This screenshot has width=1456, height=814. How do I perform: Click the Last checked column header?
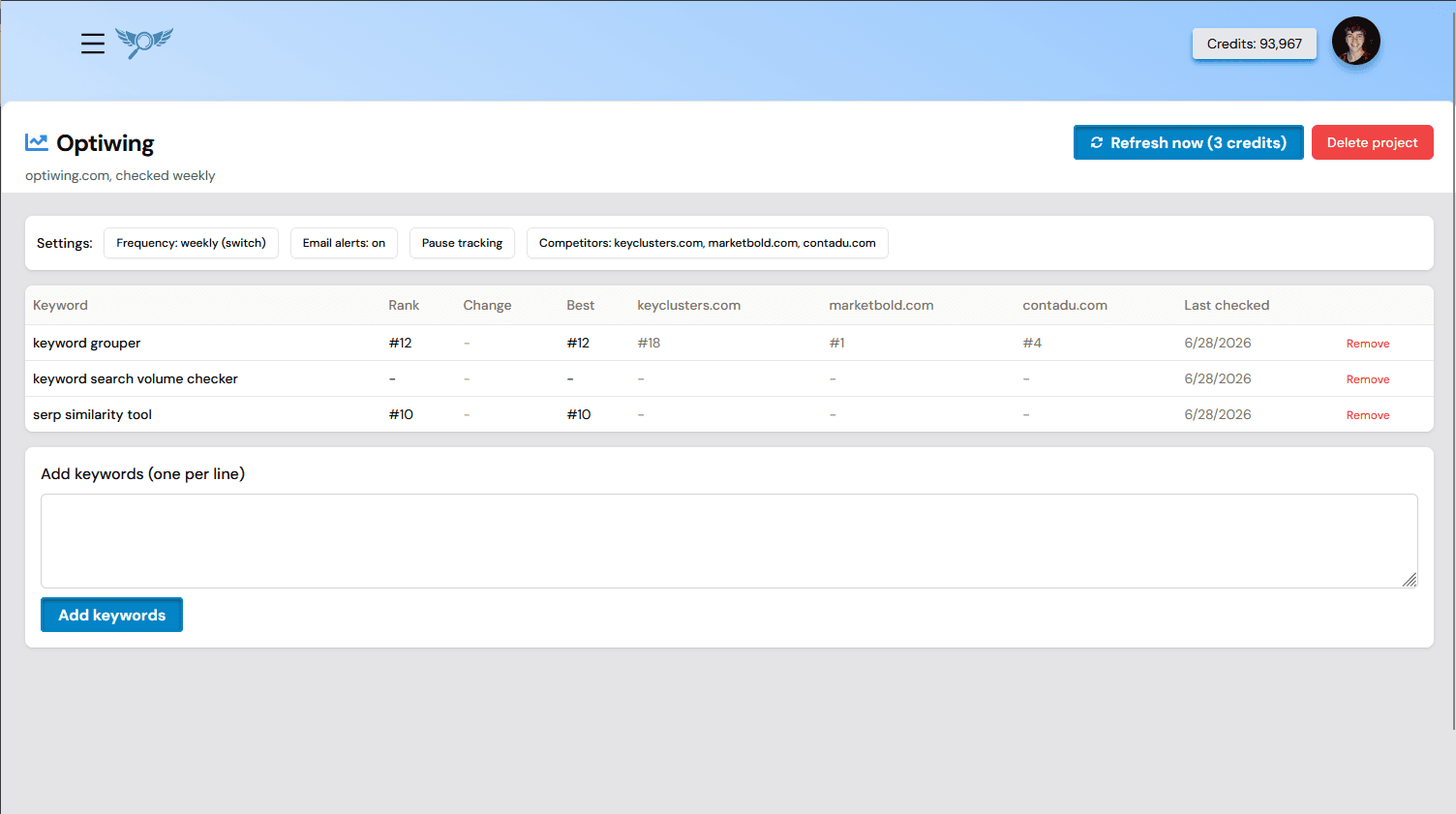(1227, 305)
